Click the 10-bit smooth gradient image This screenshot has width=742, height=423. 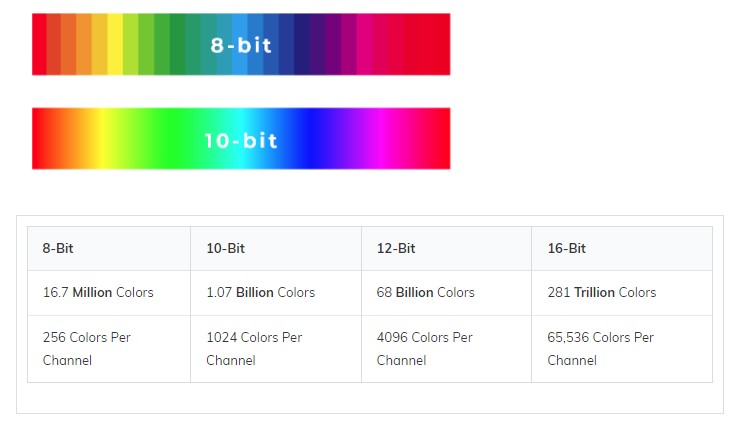pos(241,138)
